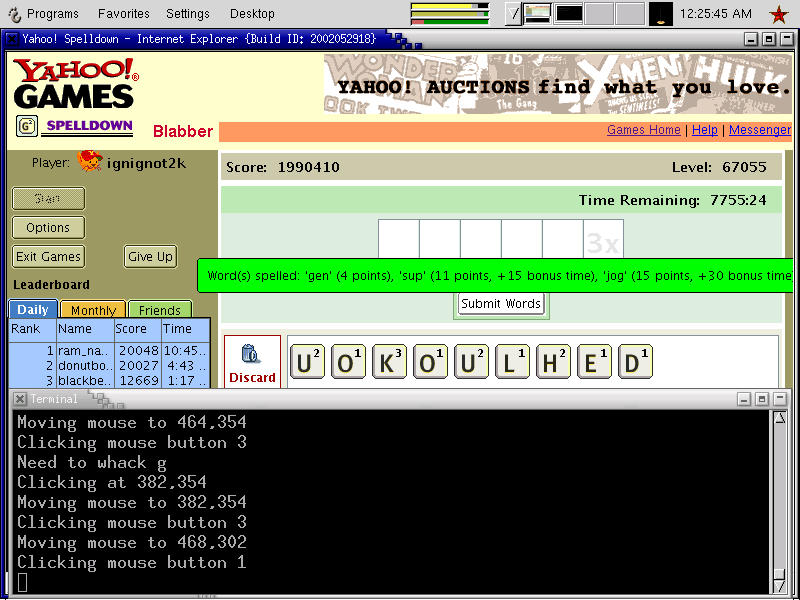The width and height of the screenshot is (800, 600).
Task: Click the red star icon in top panel
Action: point(779,14)
